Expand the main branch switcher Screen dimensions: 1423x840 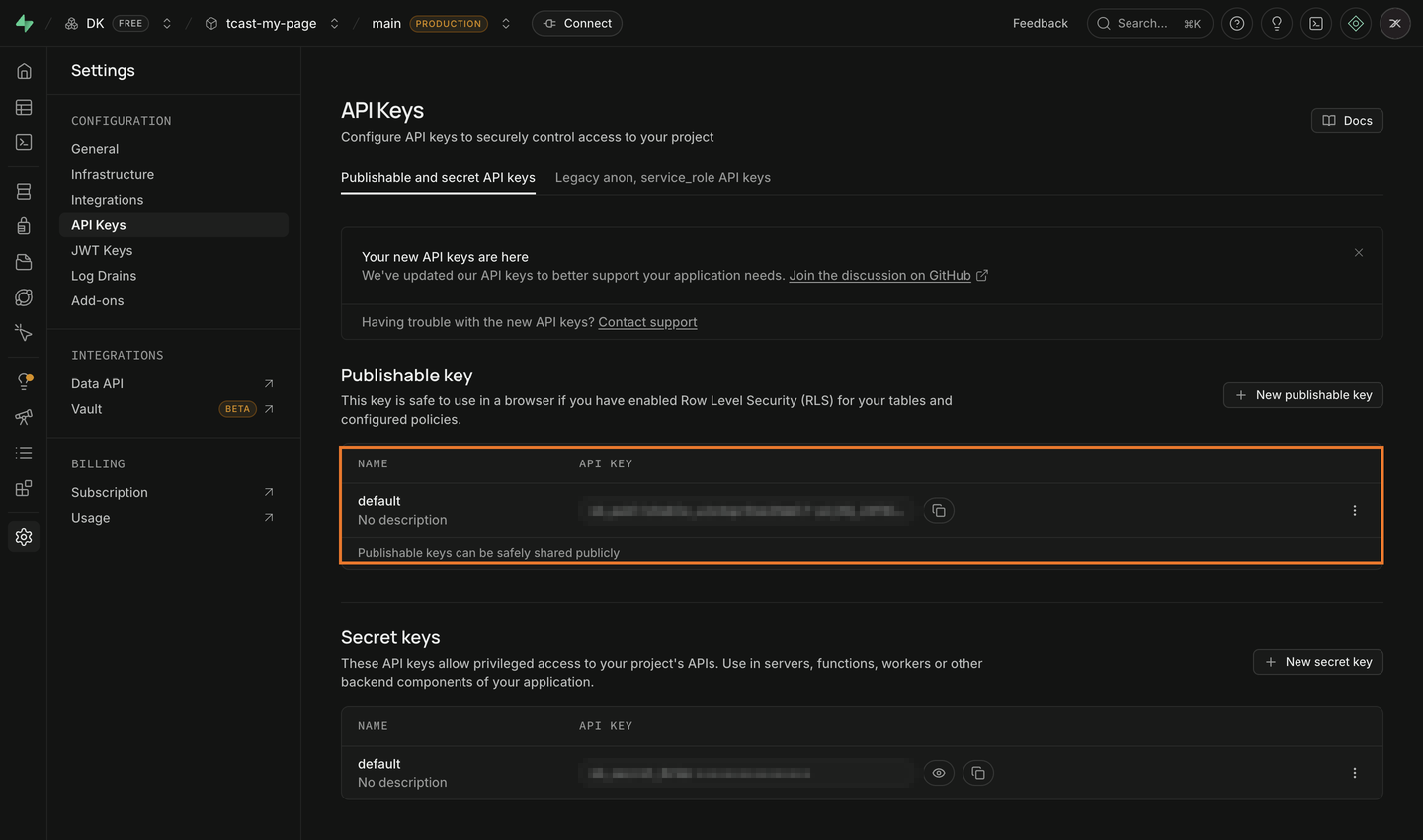[506, 23]
